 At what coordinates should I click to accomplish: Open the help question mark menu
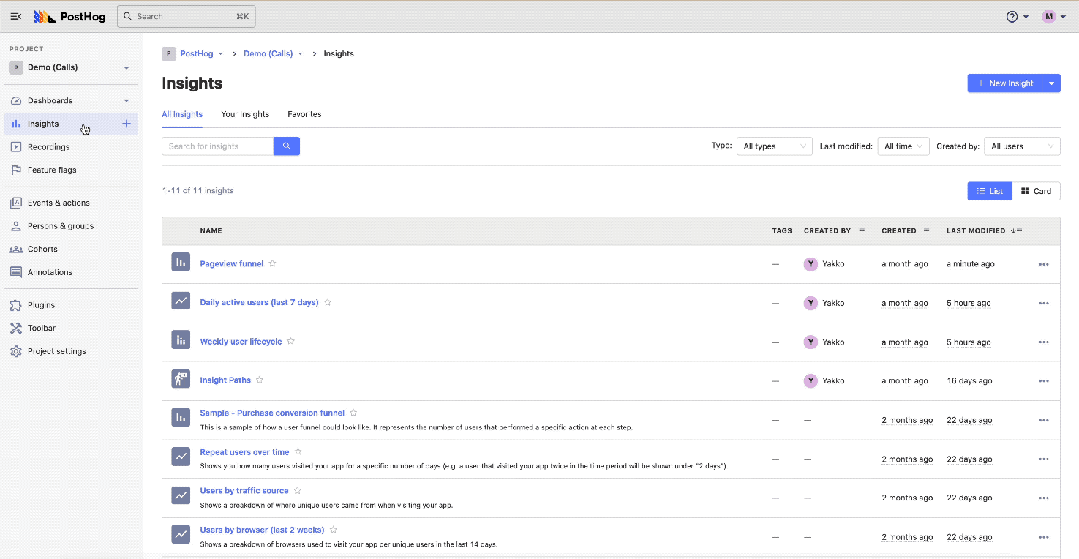coord(1013,17)
